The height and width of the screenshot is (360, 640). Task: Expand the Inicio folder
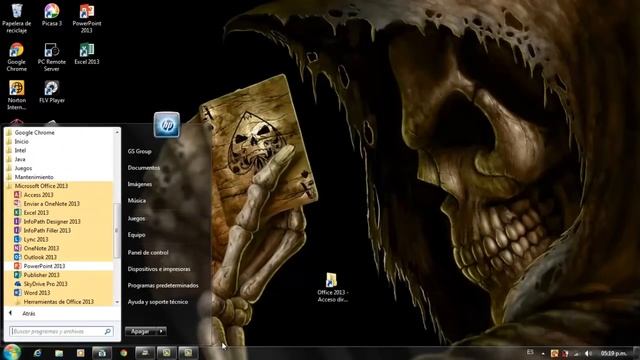pos(21,142)
